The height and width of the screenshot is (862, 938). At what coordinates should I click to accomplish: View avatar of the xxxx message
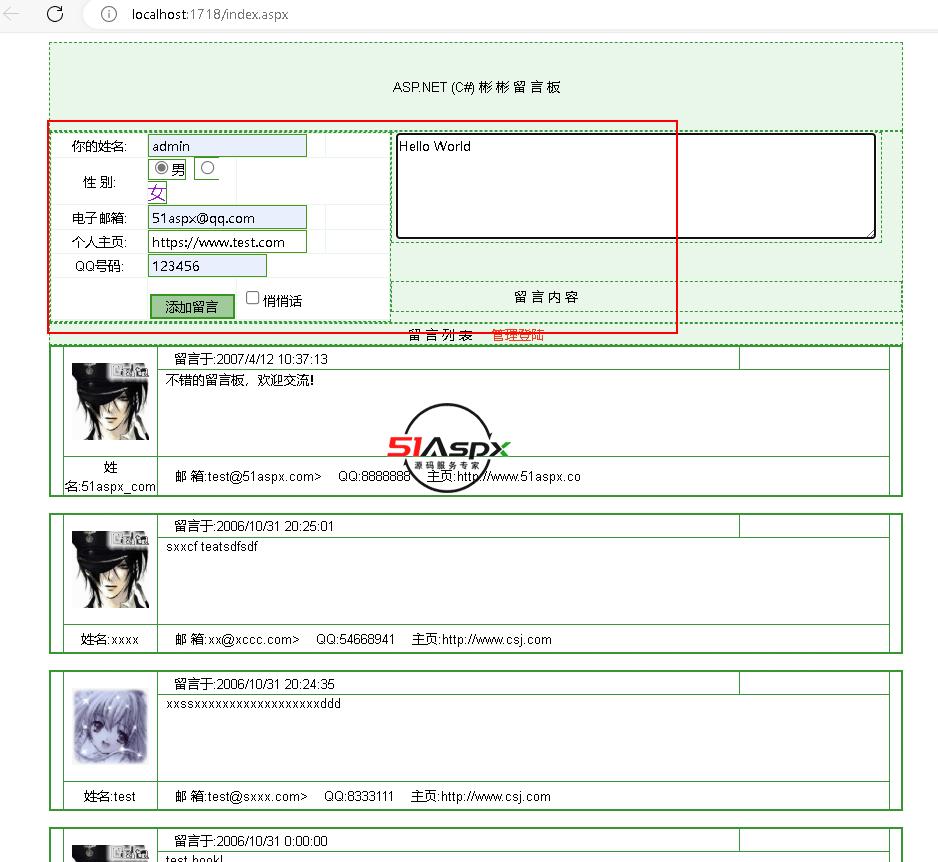[110, 569]
